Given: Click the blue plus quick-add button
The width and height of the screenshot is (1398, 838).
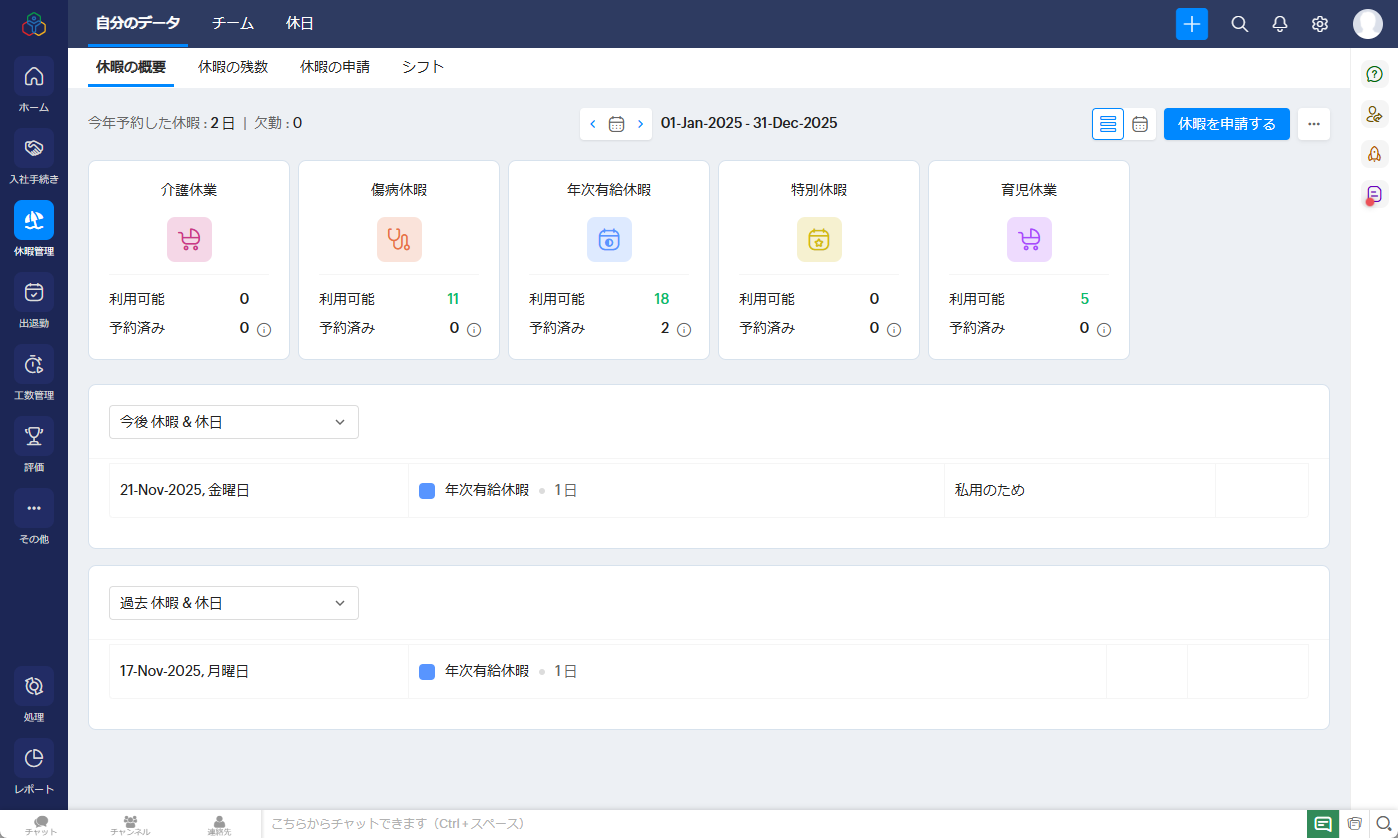Looking at the screenshot, I should pyautogui.click(x=1191, y=24).
